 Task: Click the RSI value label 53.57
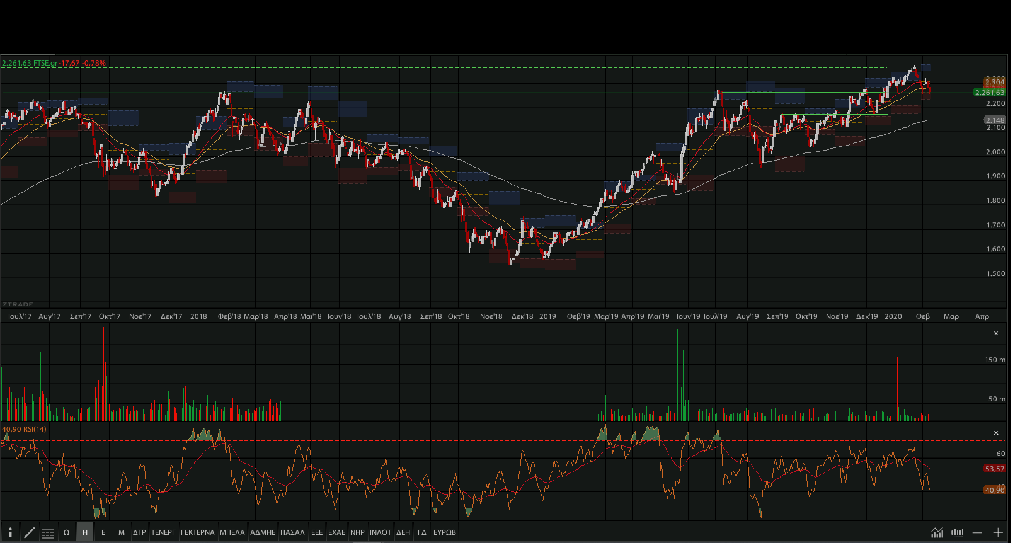[993, 467]
